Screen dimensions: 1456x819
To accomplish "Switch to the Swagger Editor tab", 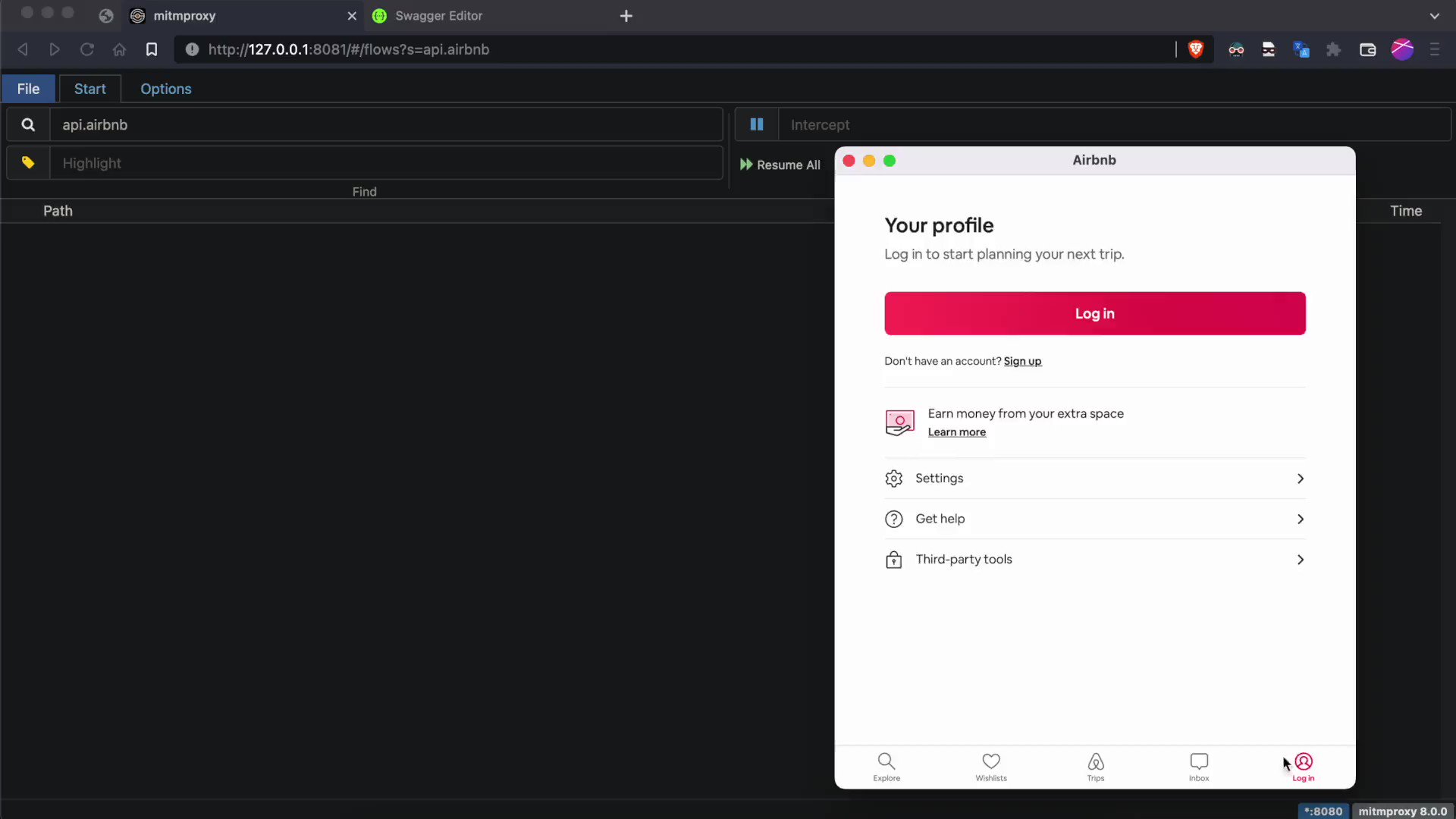I will [x=438, y=15].
